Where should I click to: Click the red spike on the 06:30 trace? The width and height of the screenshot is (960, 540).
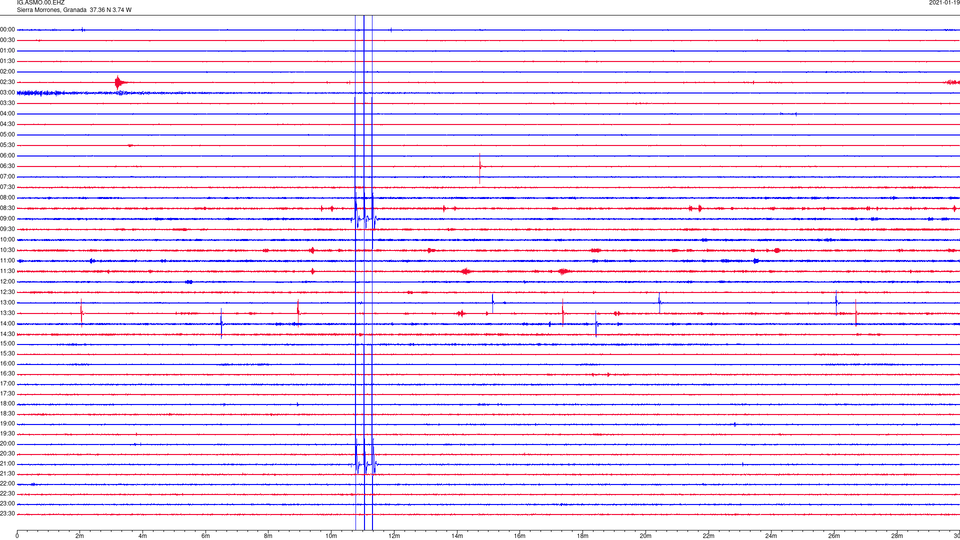(x=480, y=168)
